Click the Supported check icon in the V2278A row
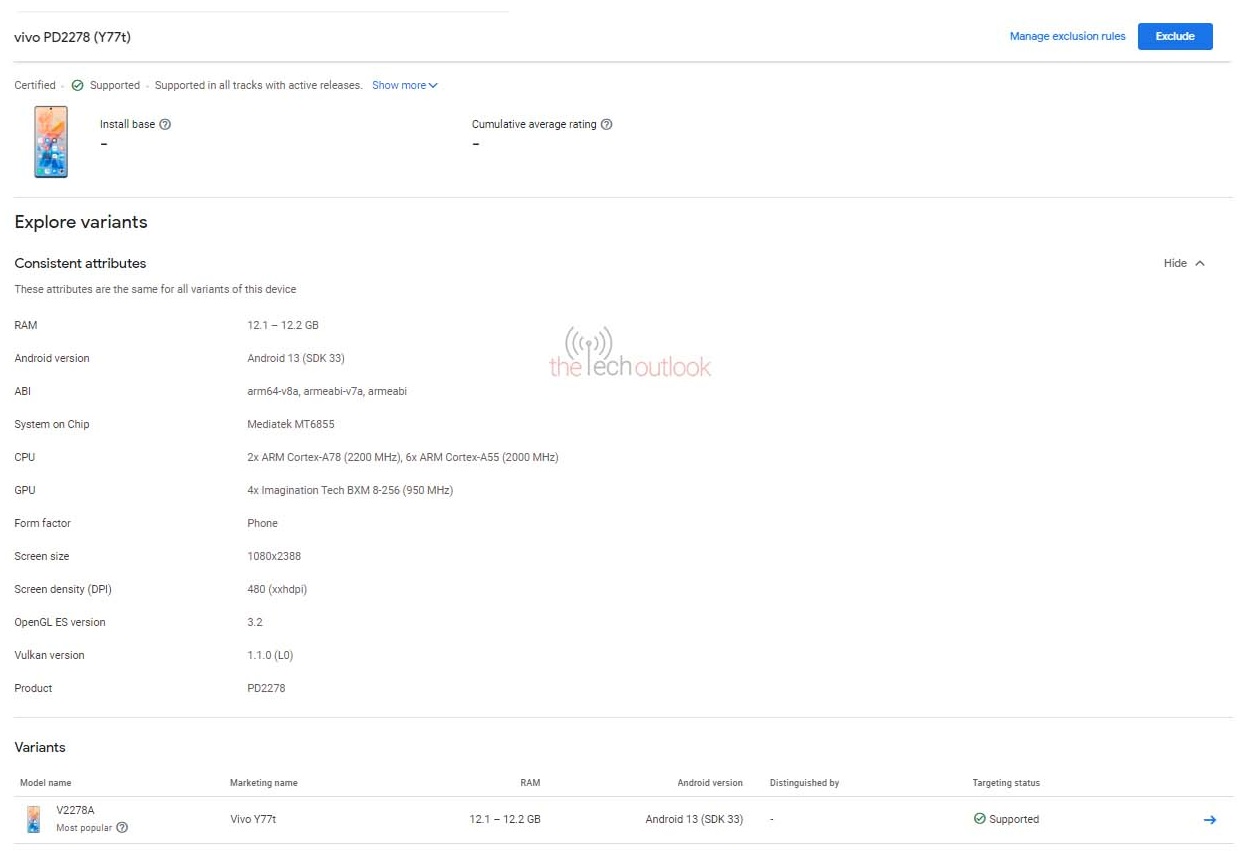The height and width of the screenshot is (851, 1244). [x=979, y=819]
